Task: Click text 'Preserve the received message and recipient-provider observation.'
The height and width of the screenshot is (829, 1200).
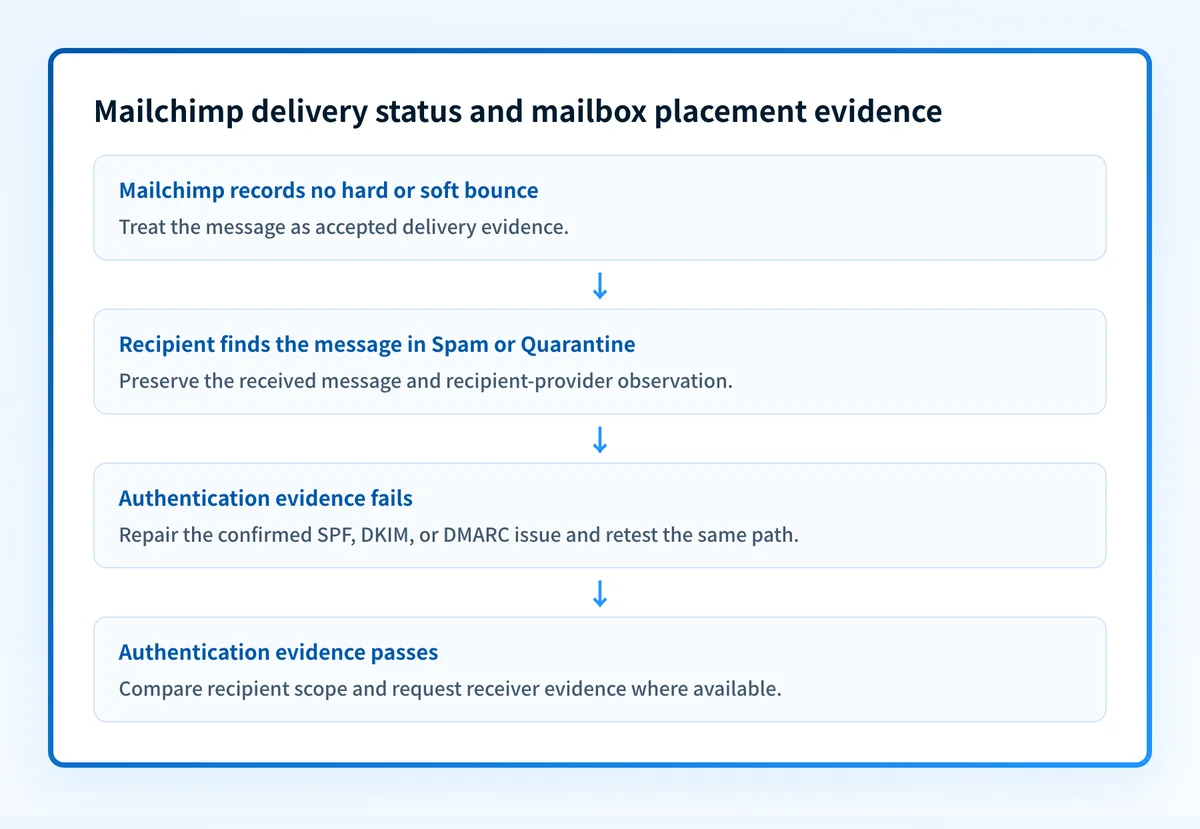Action: tap(426, 381)
